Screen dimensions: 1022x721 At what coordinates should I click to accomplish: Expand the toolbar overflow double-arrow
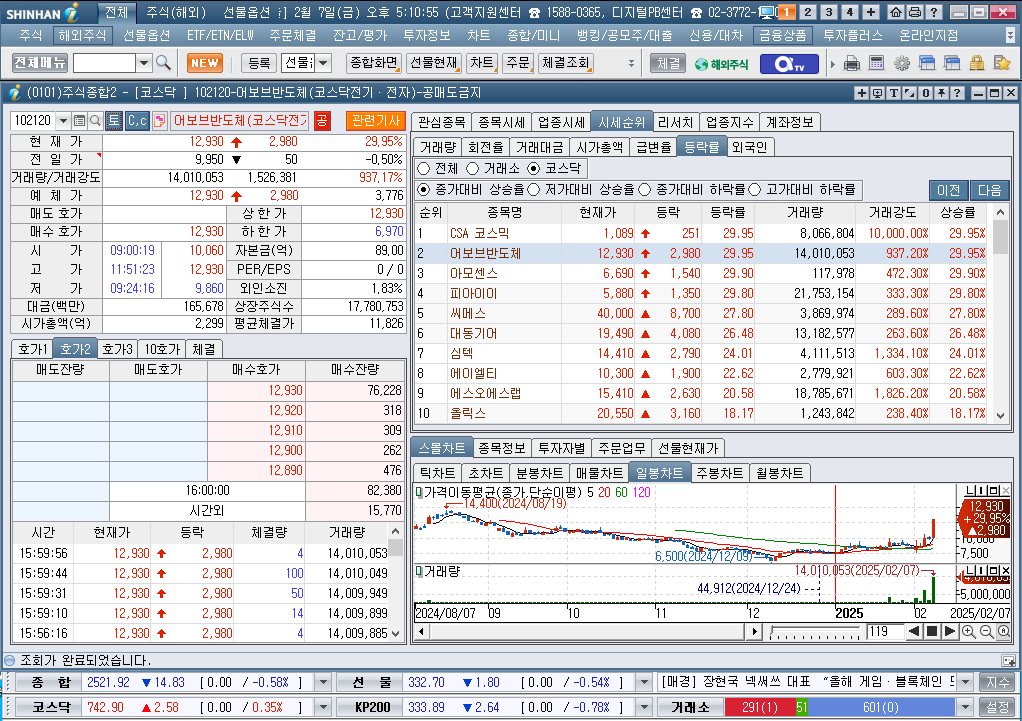(631, 63)
